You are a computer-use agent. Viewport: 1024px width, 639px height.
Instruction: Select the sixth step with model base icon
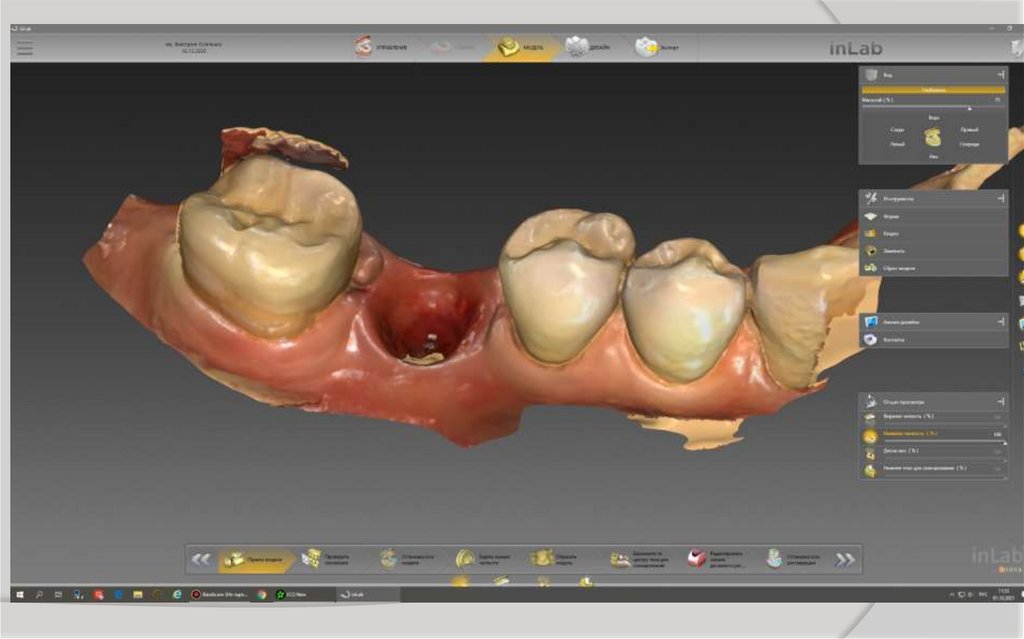coord(641,559)
